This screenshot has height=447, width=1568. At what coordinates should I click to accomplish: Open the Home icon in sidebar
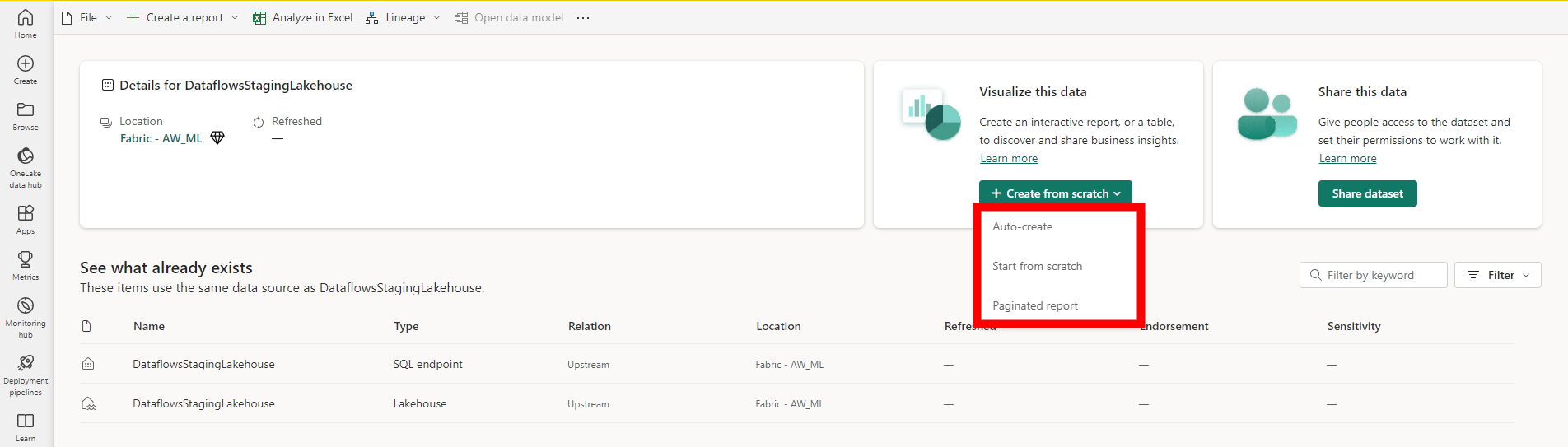pyautogui.click(x=26, y=18)
